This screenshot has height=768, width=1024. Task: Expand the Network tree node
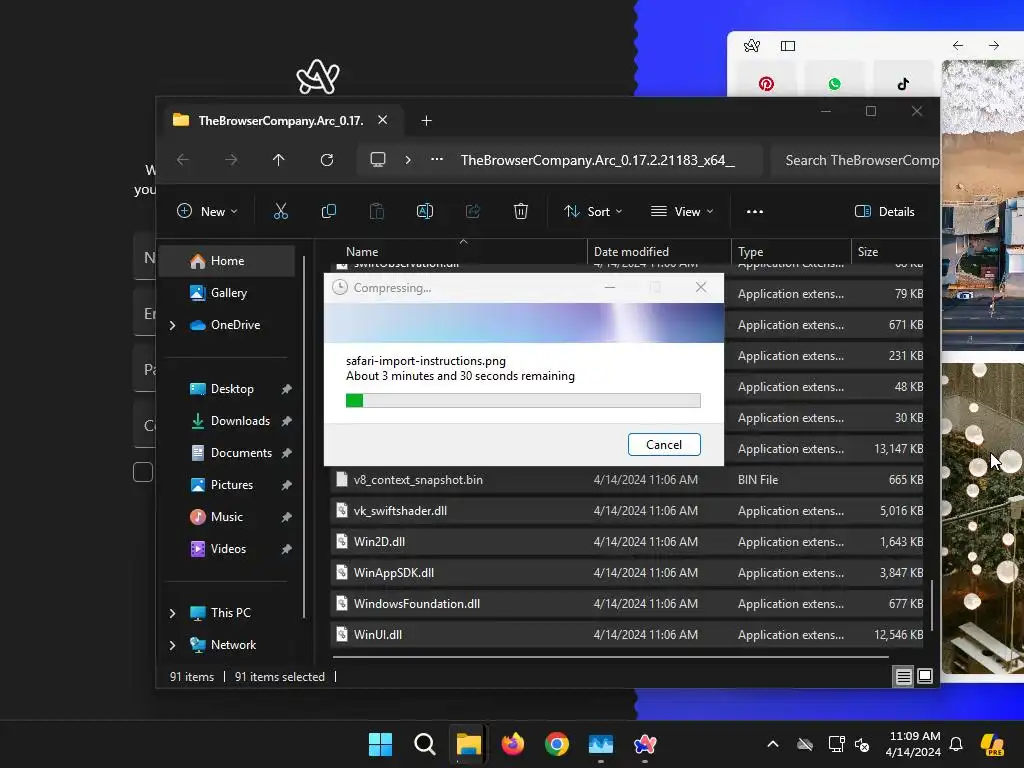point(172,645)
